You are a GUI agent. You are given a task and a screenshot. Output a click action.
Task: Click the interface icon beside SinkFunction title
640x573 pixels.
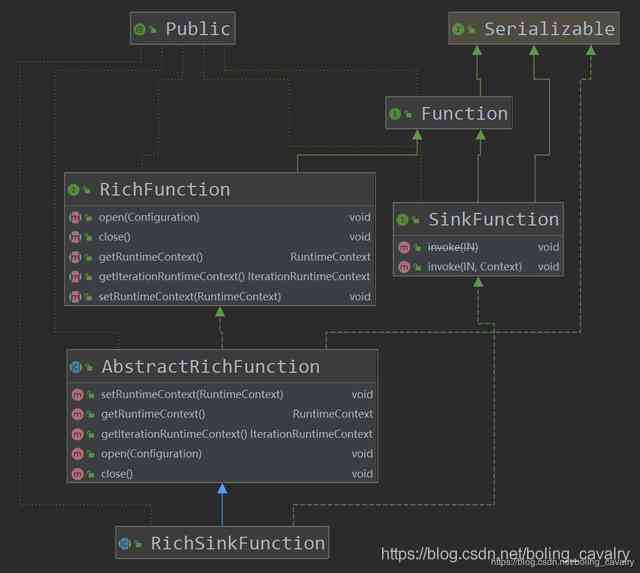click(x=402, y=220)
